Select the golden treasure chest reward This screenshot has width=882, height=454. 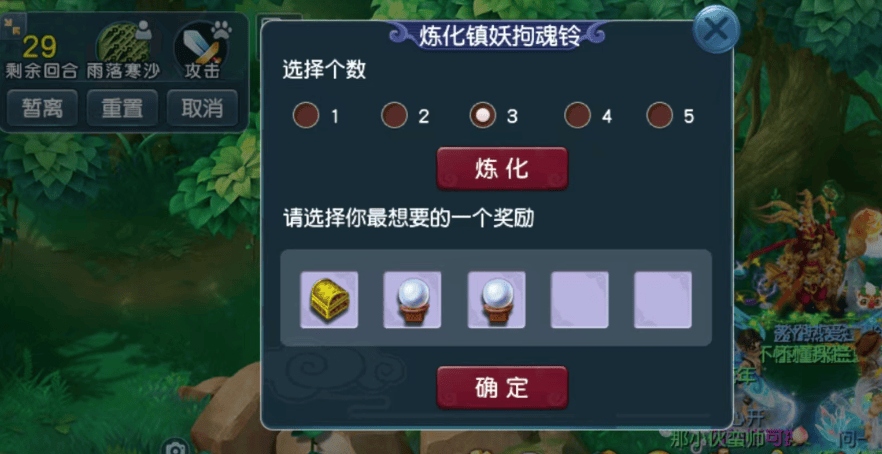pyautogui.click(x=329, y=300)
